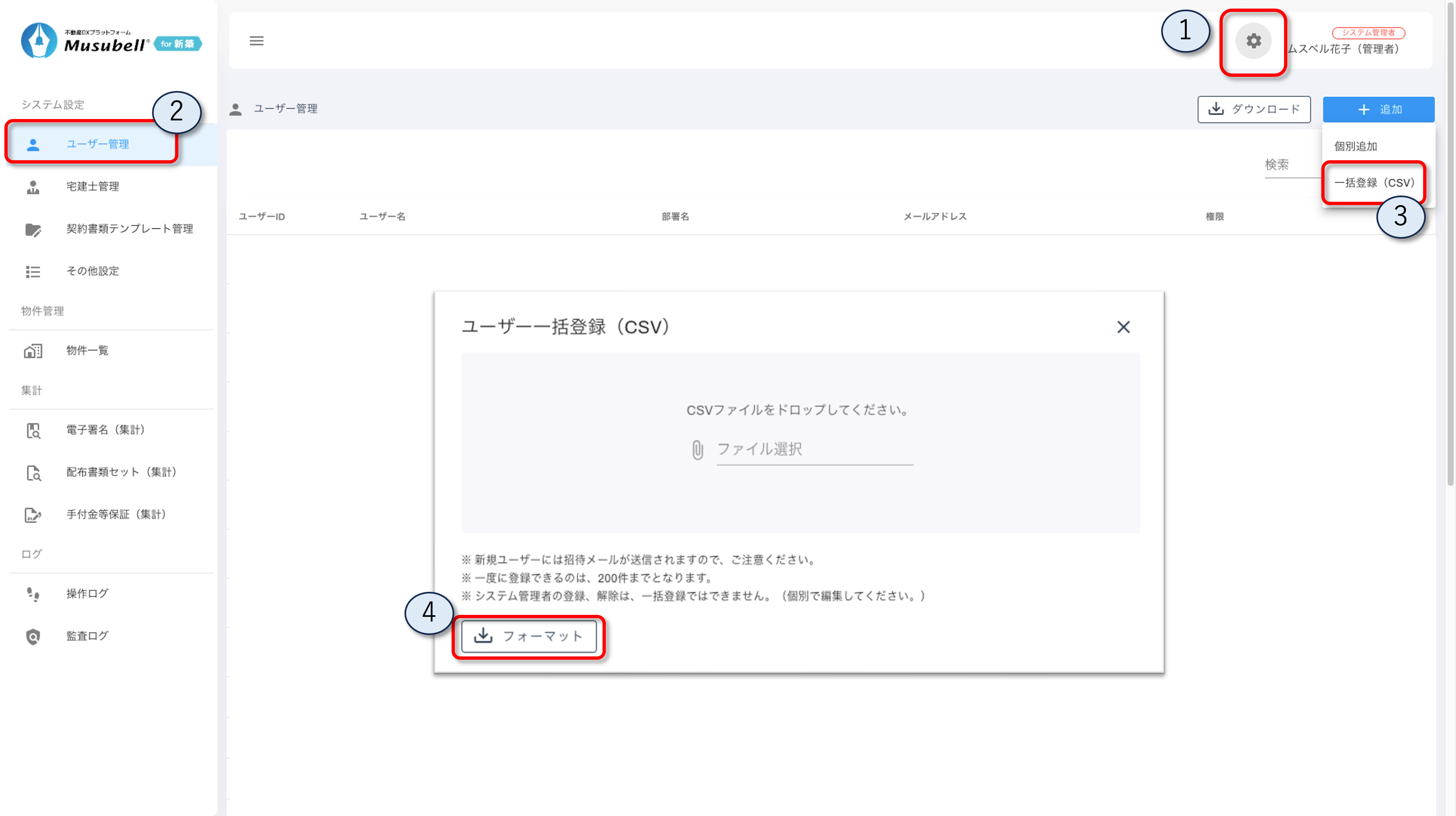Download the フォーマット CSV template
Viewport: 1456px width, 816px height.
coord(529,636)
